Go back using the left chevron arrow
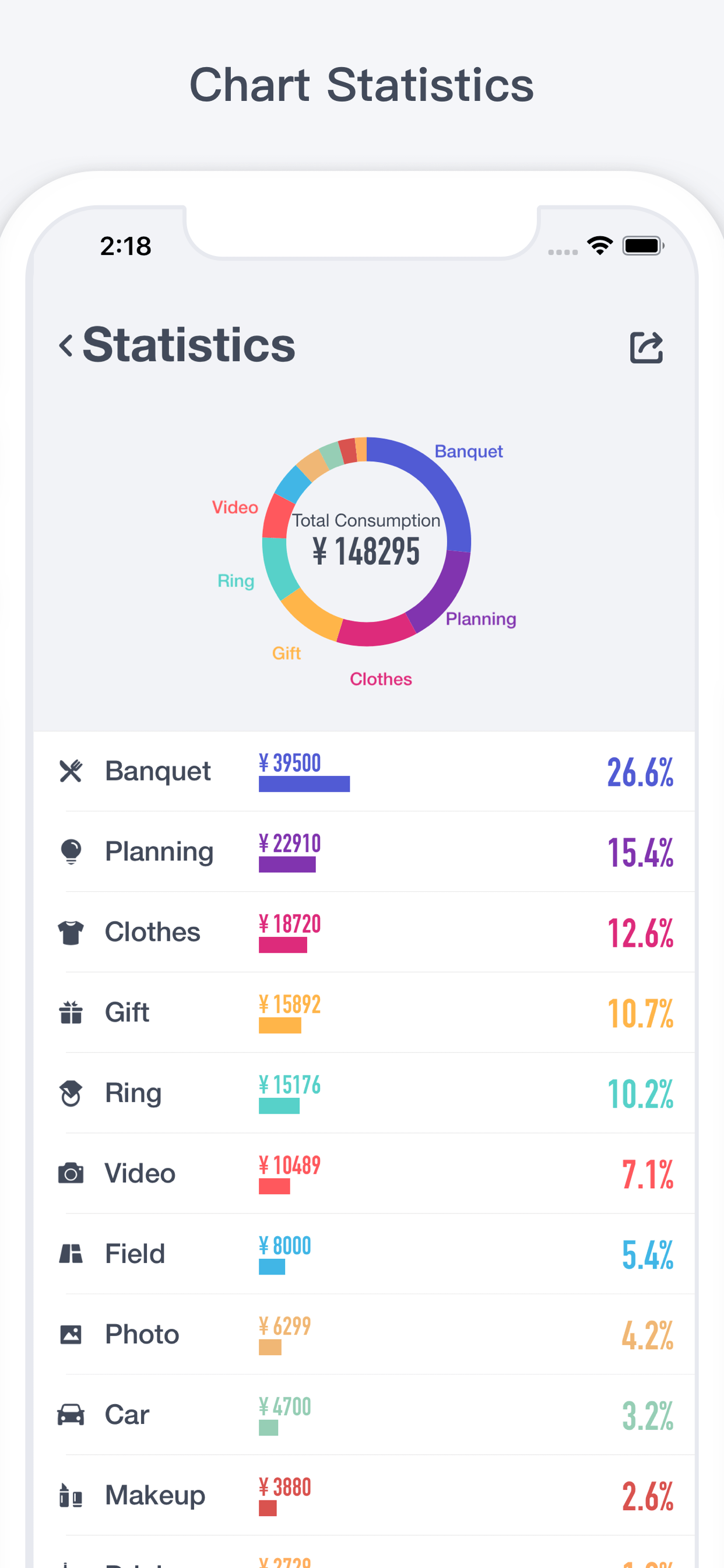The height and width of the screenshot is (1568, 724). pyautogui.click(x=66, y=345)
